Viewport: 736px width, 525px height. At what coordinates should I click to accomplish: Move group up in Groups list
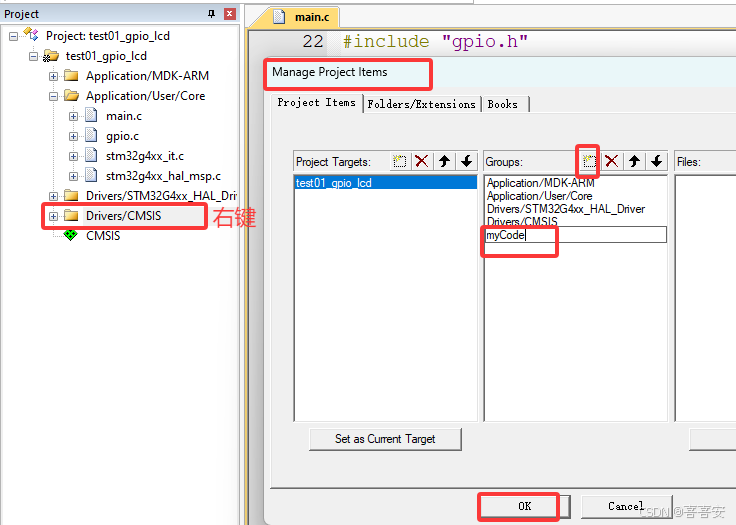tap(635, 162)
